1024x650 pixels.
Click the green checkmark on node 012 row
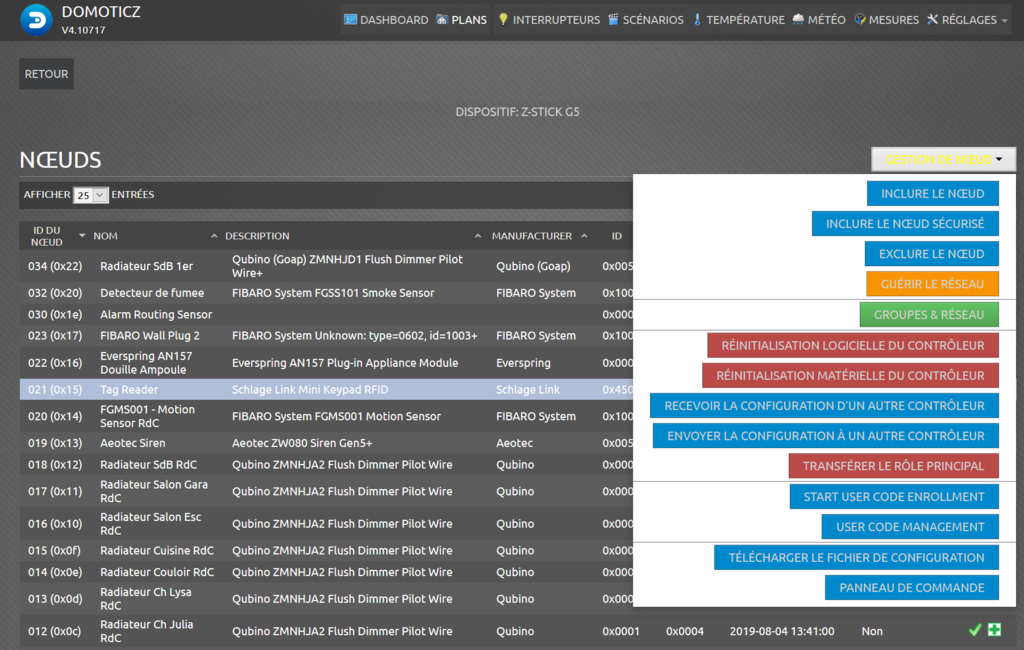coord(975,630)
